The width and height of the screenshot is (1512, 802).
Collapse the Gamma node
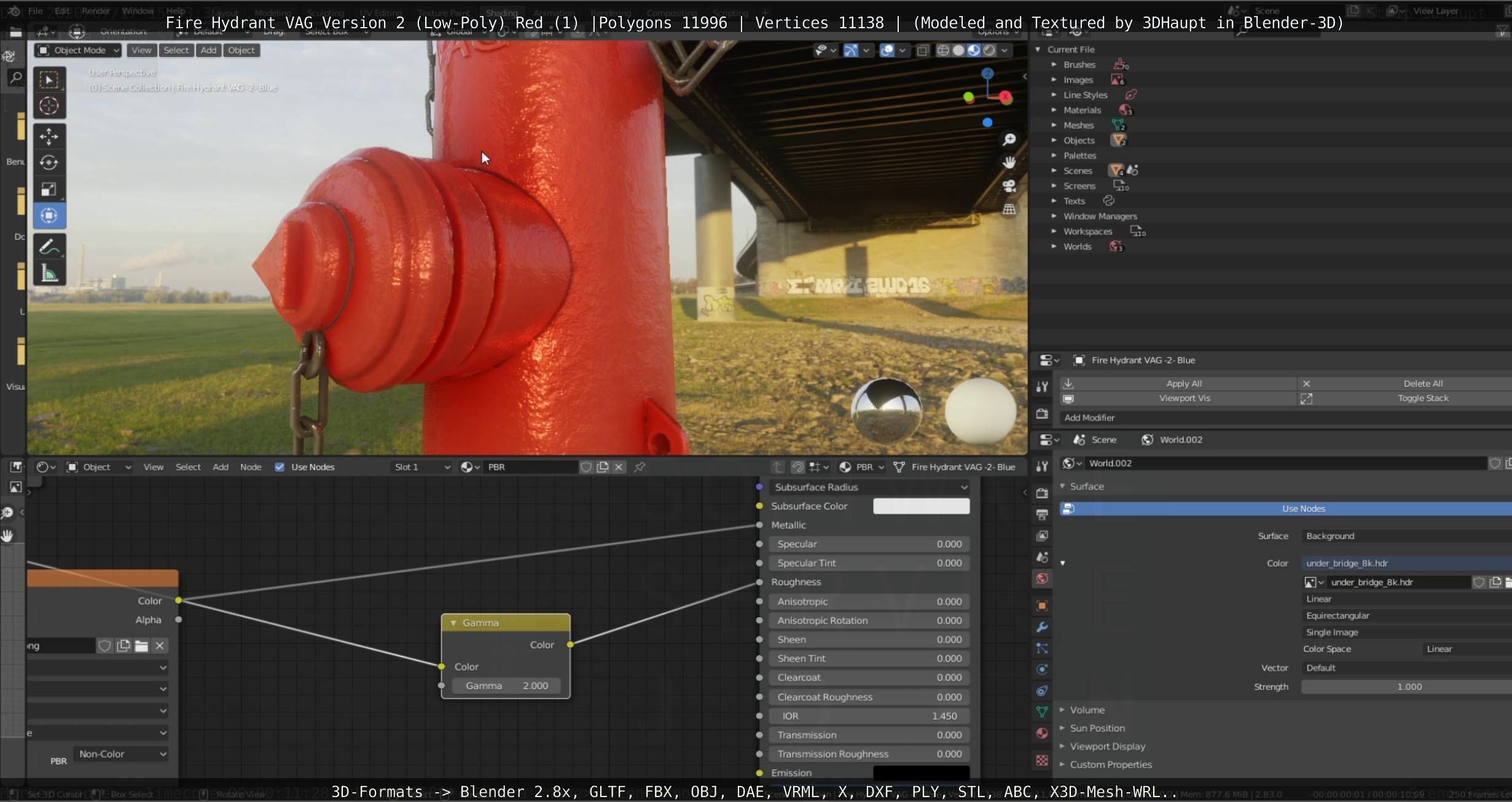(453, 623)
